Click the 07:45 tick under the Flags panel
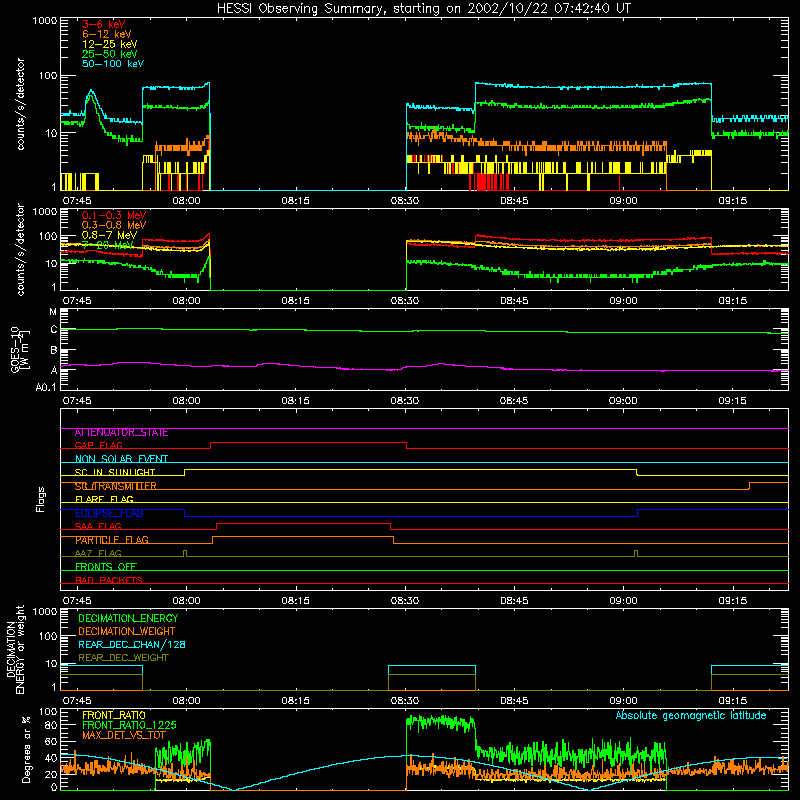This screenshot has width=800, height=800. coord(77,601)
